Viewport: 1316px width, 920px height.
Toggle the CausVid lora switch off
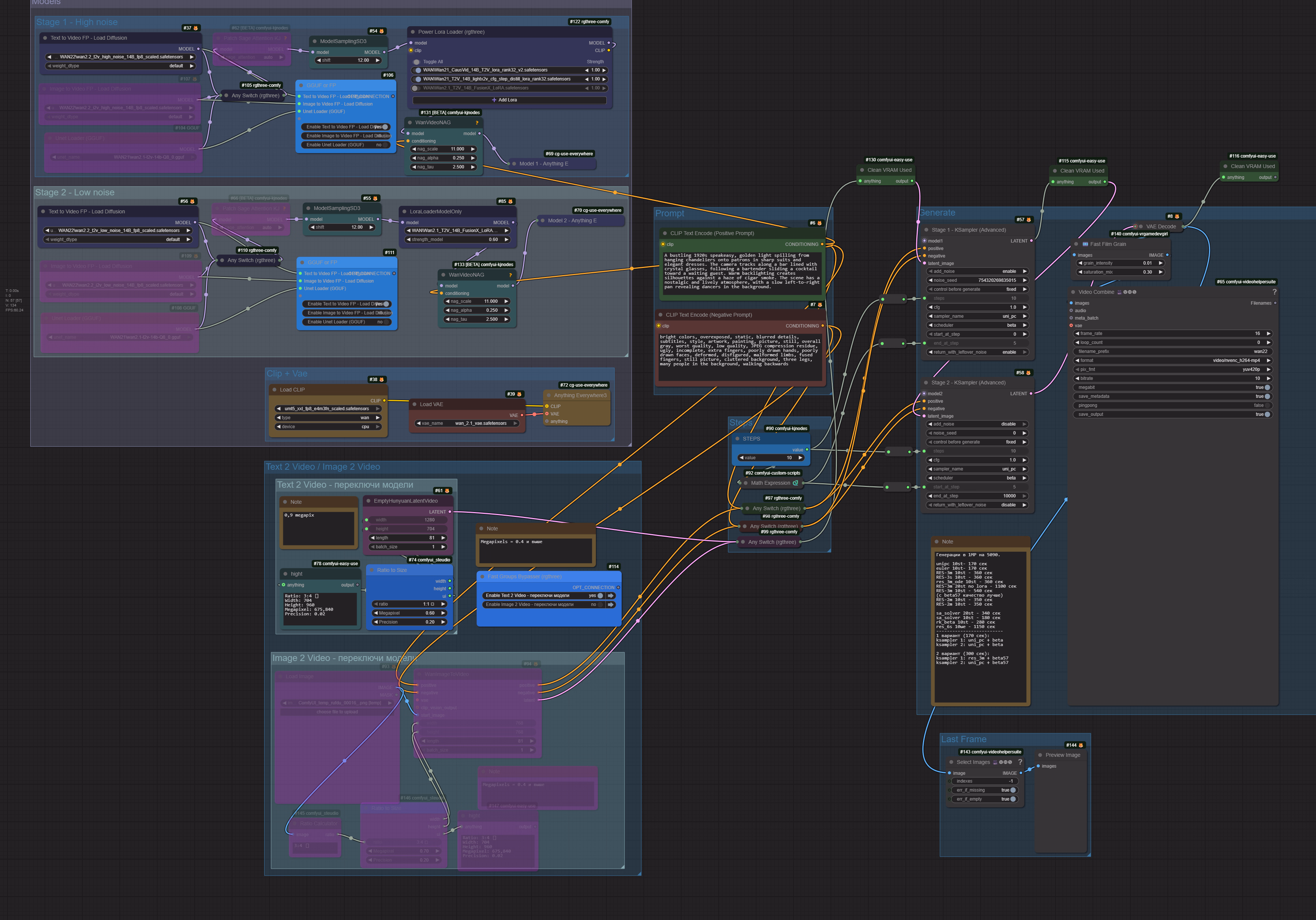(418, 70)
